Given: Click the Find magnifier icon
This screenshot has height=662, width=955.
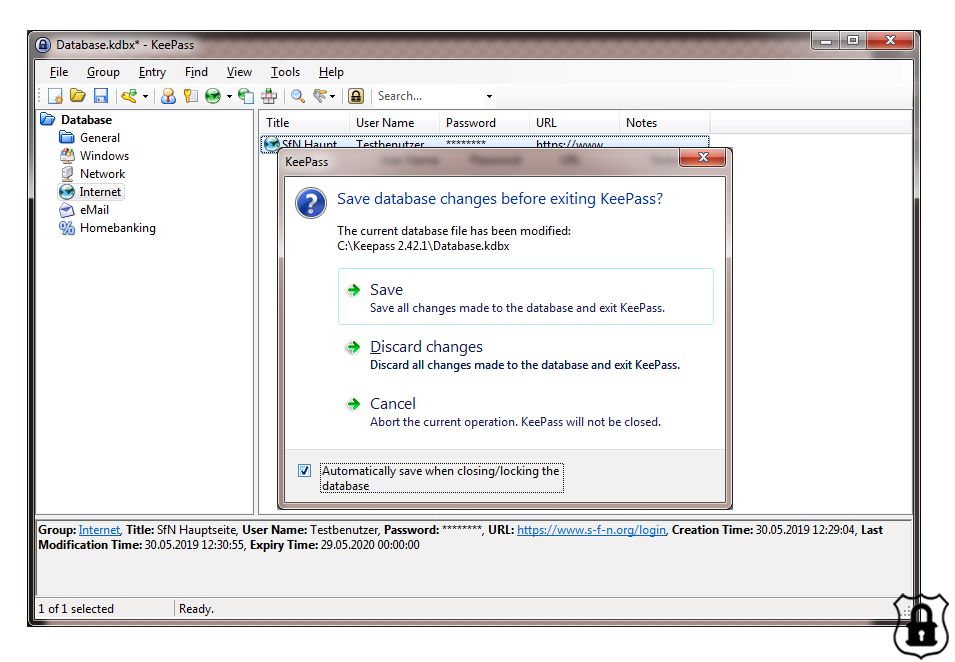Looking at the screenshot, I should coord(297,96).
